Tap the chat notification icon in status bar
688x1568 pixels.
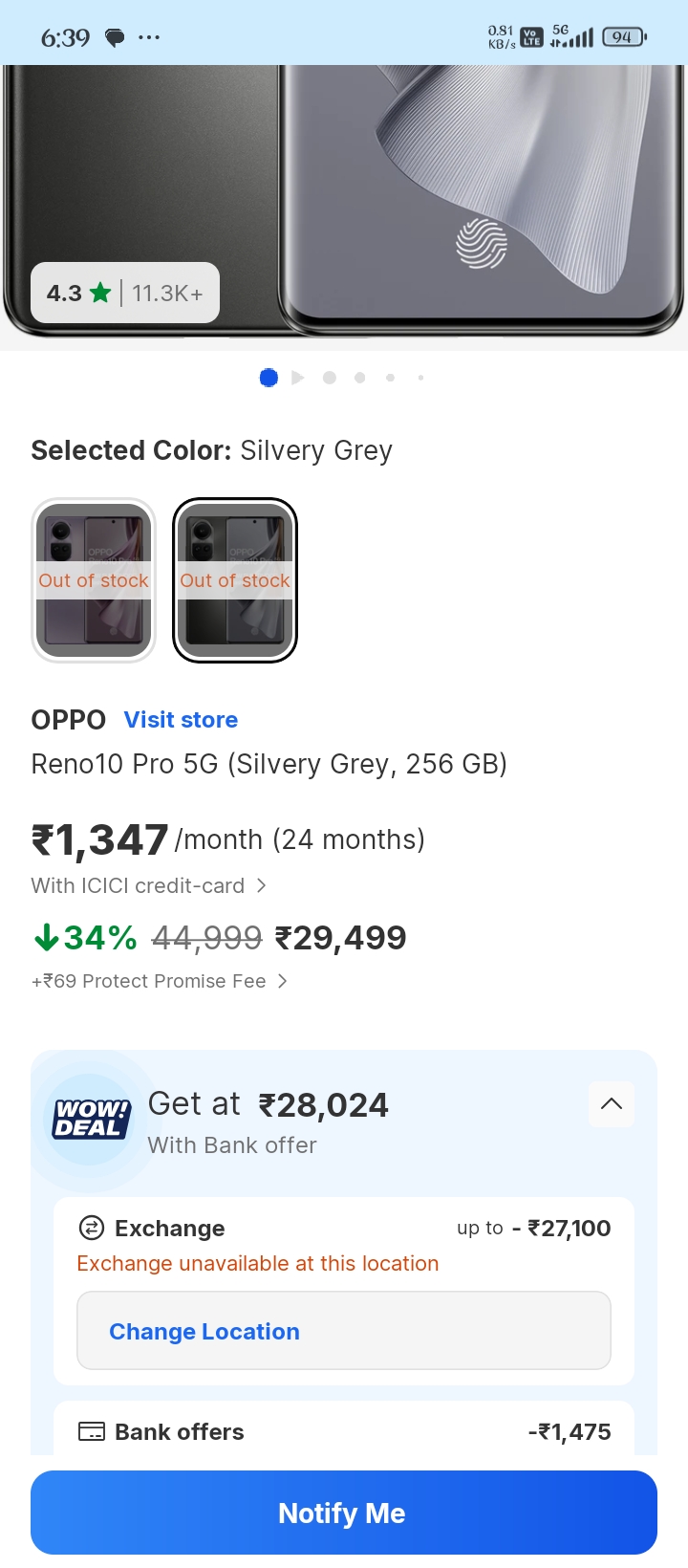click(x=115, y=38)
